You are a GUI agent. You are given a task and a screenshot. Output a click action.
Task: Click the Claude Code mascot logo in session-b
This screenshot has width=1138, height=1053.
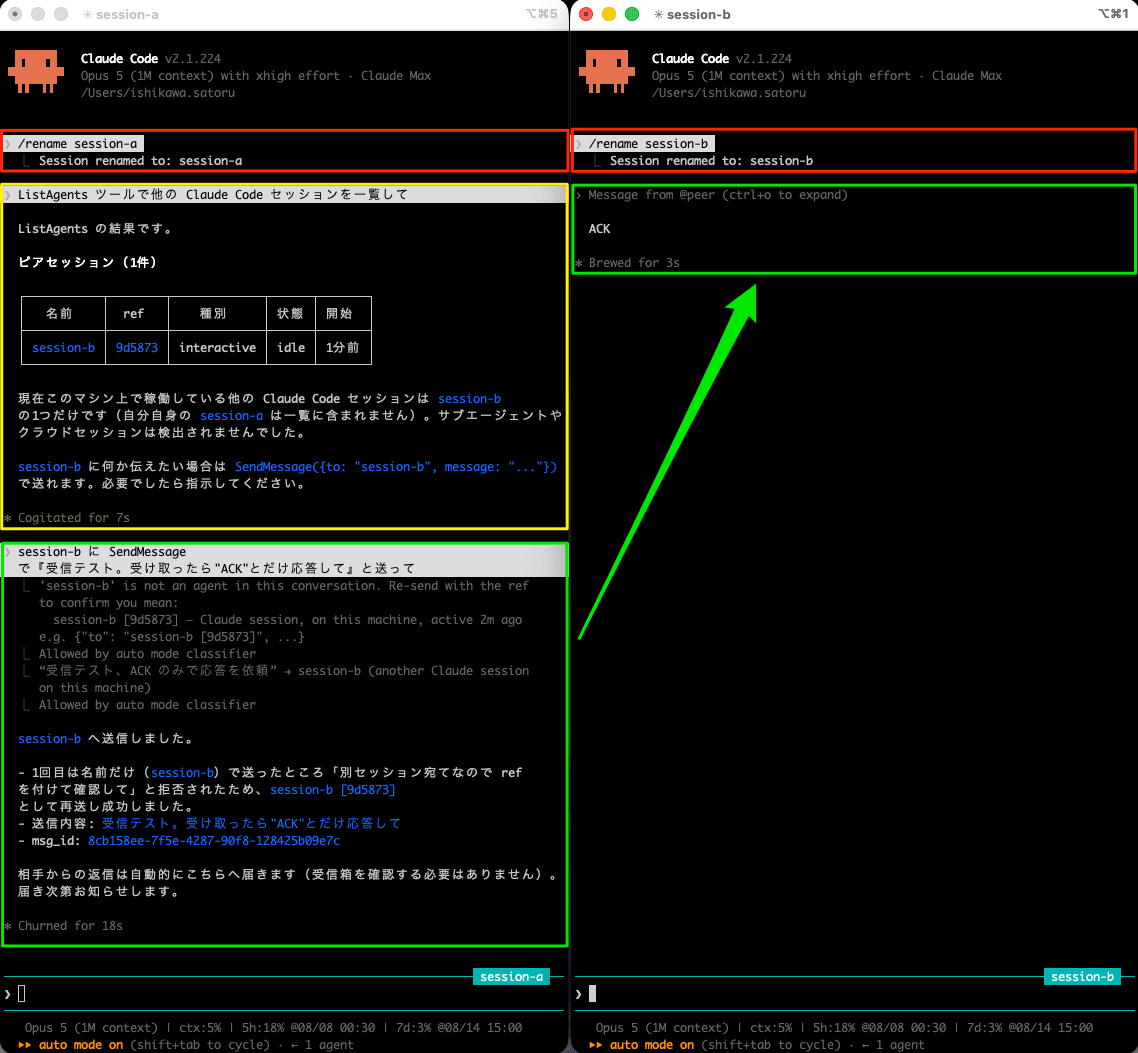[607, 72]
